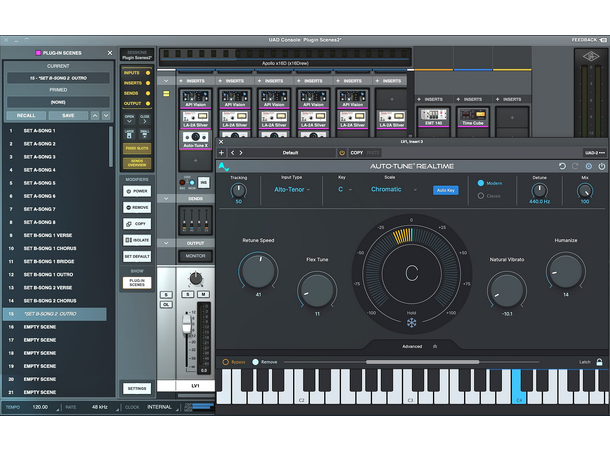Collapse the SENDS section chevron
The image size is (610, 450).
166,198
